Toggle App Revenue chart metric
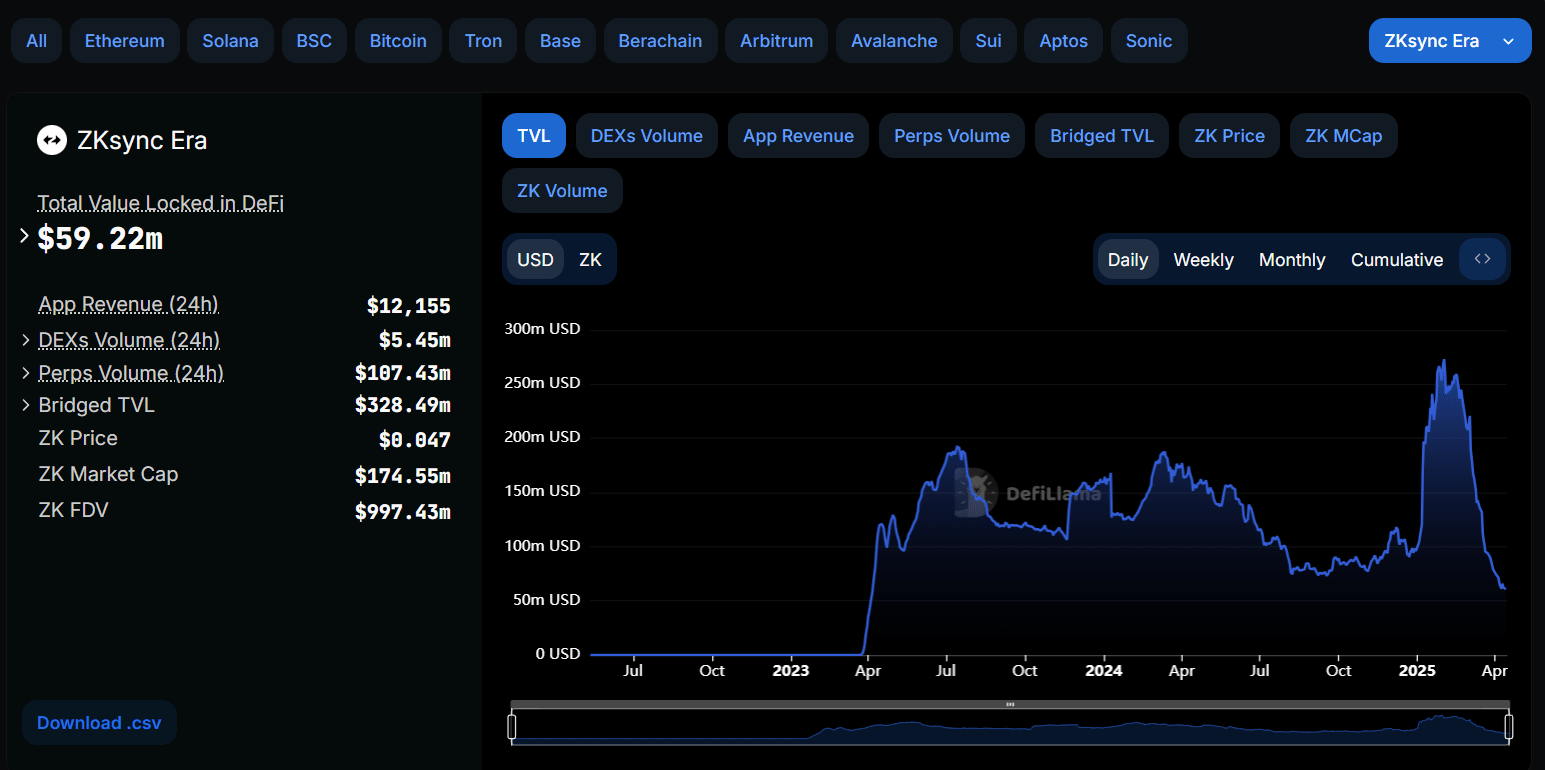1545x770 pixels. tap(798, 136)
